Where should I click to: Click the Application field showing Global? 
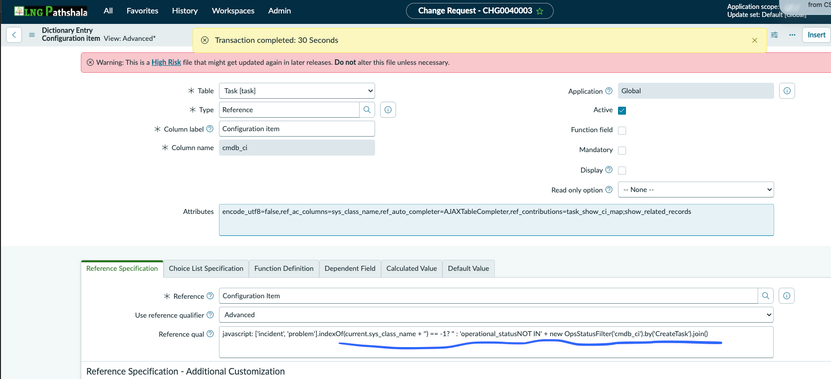click(x=696, y=91)
